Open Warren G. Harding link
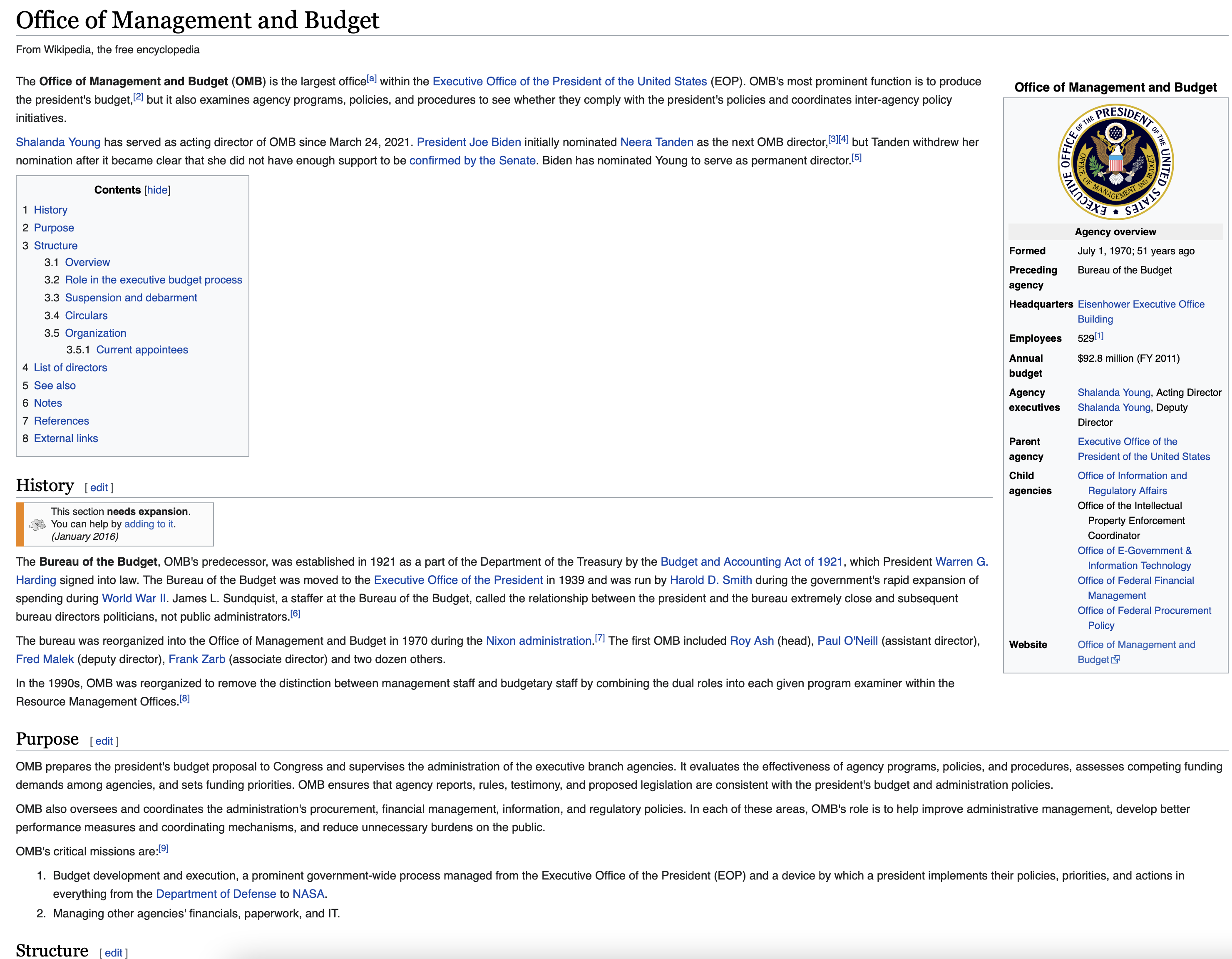Image resolution: width=1232 pixels, height=959 pixels. pos(961,562)
